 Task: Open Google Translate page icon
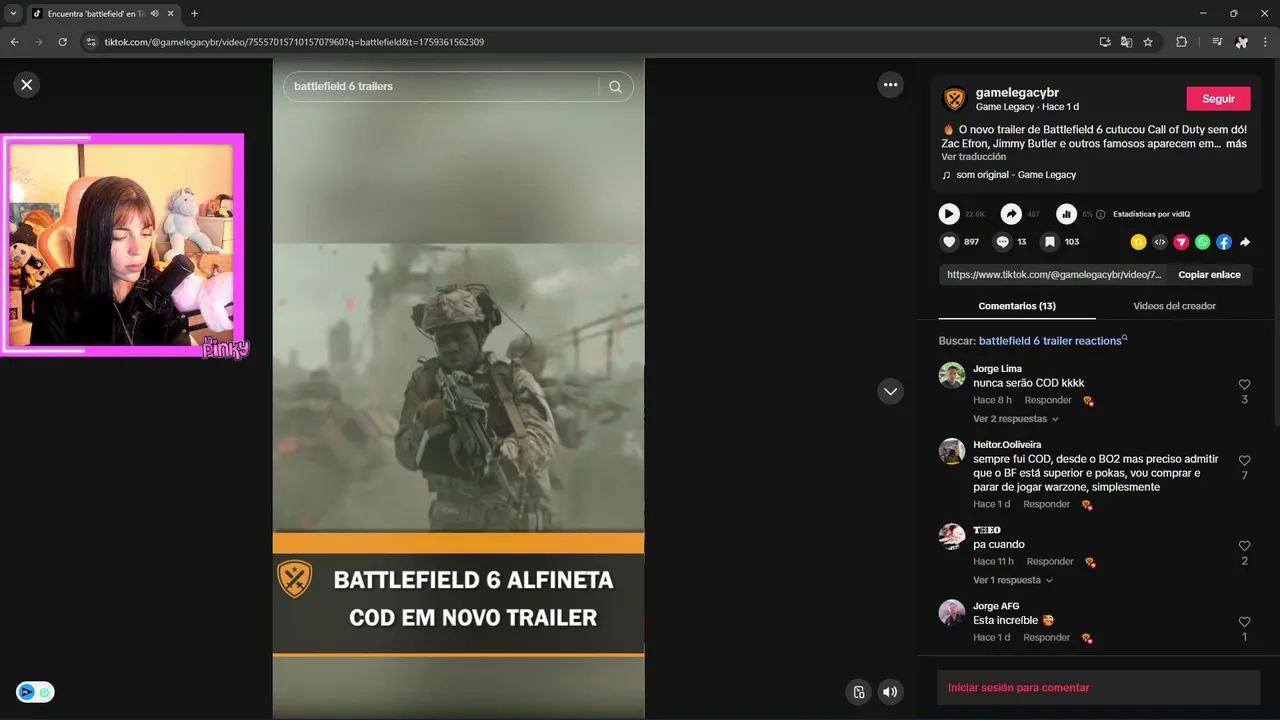pos(1126,42)
